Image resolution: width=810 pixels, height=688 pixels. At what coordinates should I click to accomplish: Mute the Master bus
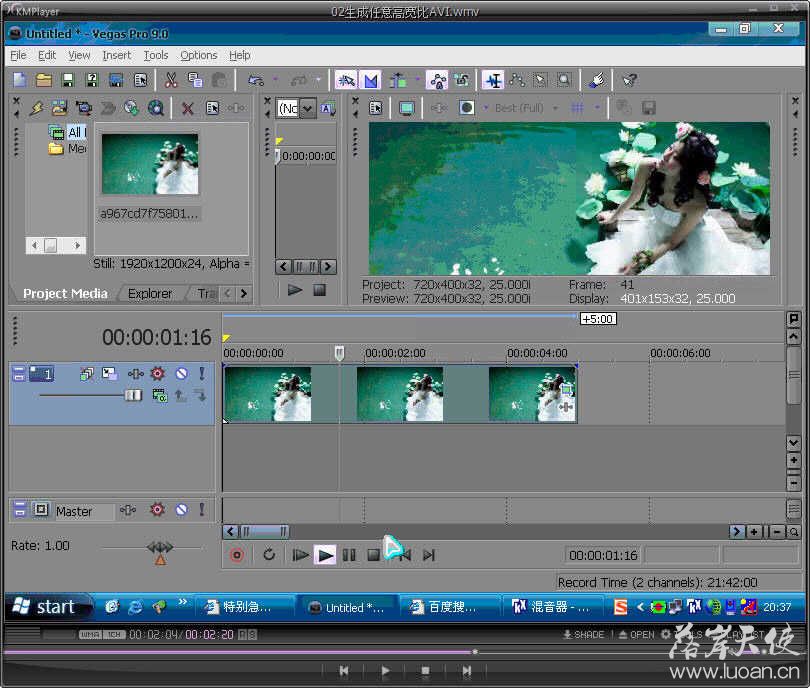[x=181, y=510]
